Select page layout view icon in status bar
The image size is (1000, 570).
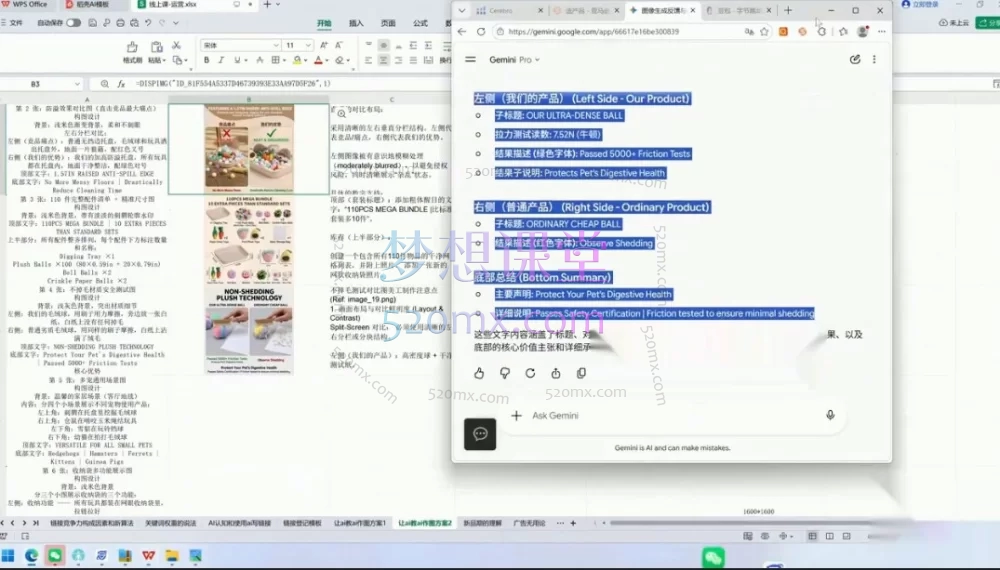pyautogui.click(x=829, y=536)
